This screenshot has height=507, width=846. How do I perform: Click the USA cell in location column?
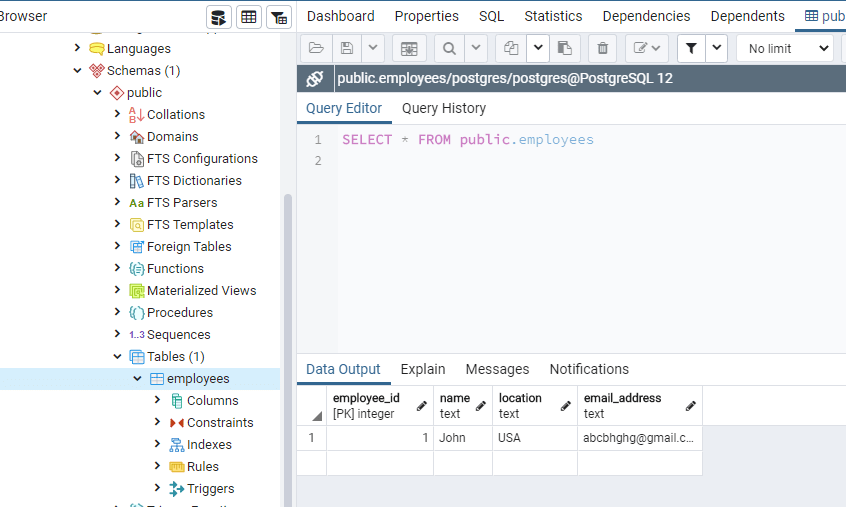click(x=535, y=438)
